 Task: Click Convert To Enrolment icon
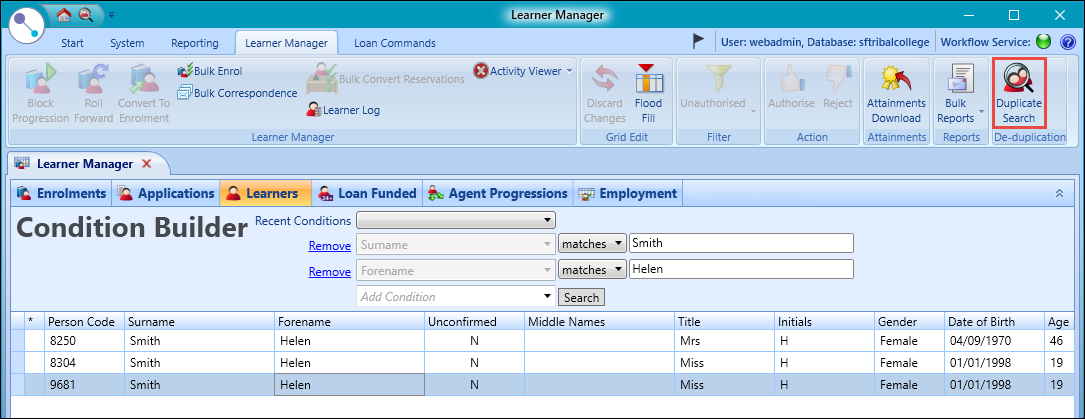(x=144, y=78)
